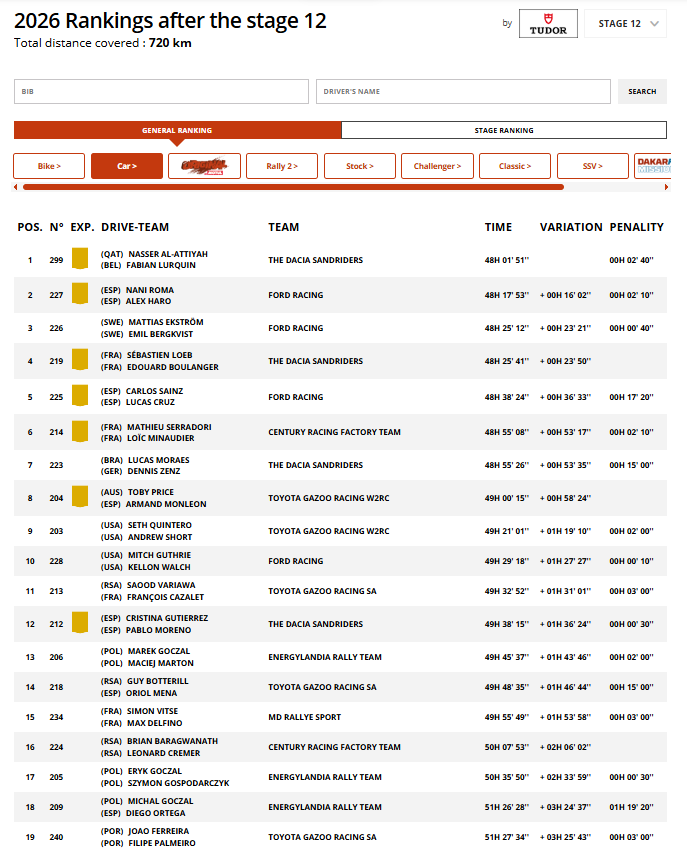Screen dimensions: 687x850
Task: Open driver Eryk Goczal
Action: [x=155, y=771]
